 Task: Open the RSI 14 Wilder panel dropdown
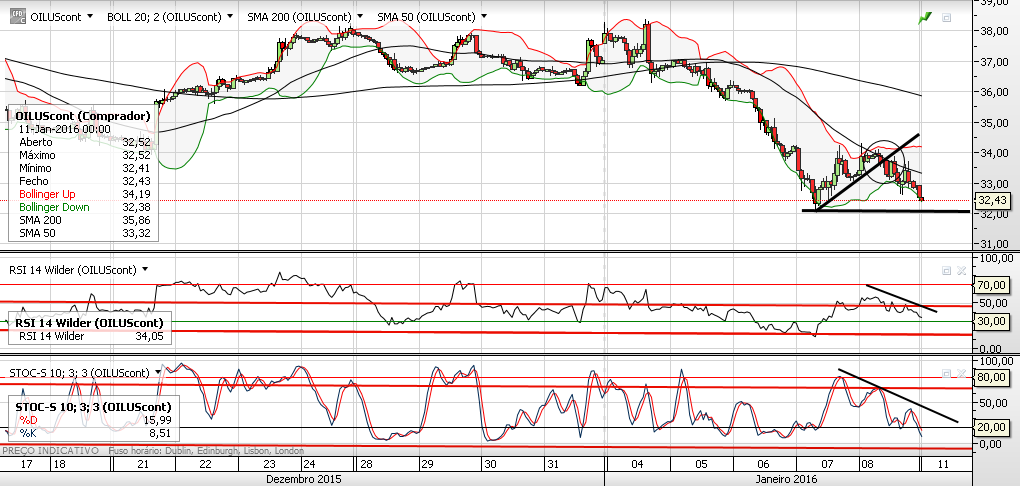tap(144, 269)
